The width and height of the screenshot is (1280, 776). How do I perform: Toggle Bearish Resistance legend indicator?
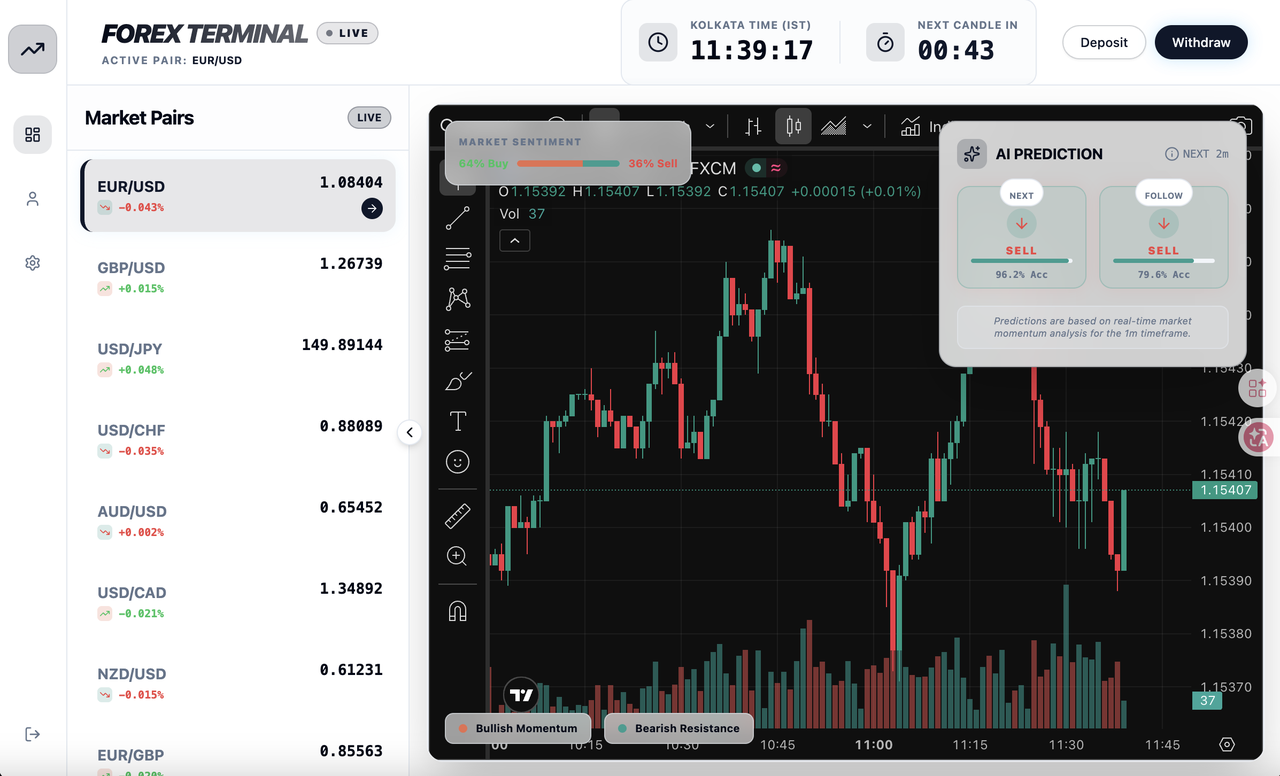tap(678, 728)
